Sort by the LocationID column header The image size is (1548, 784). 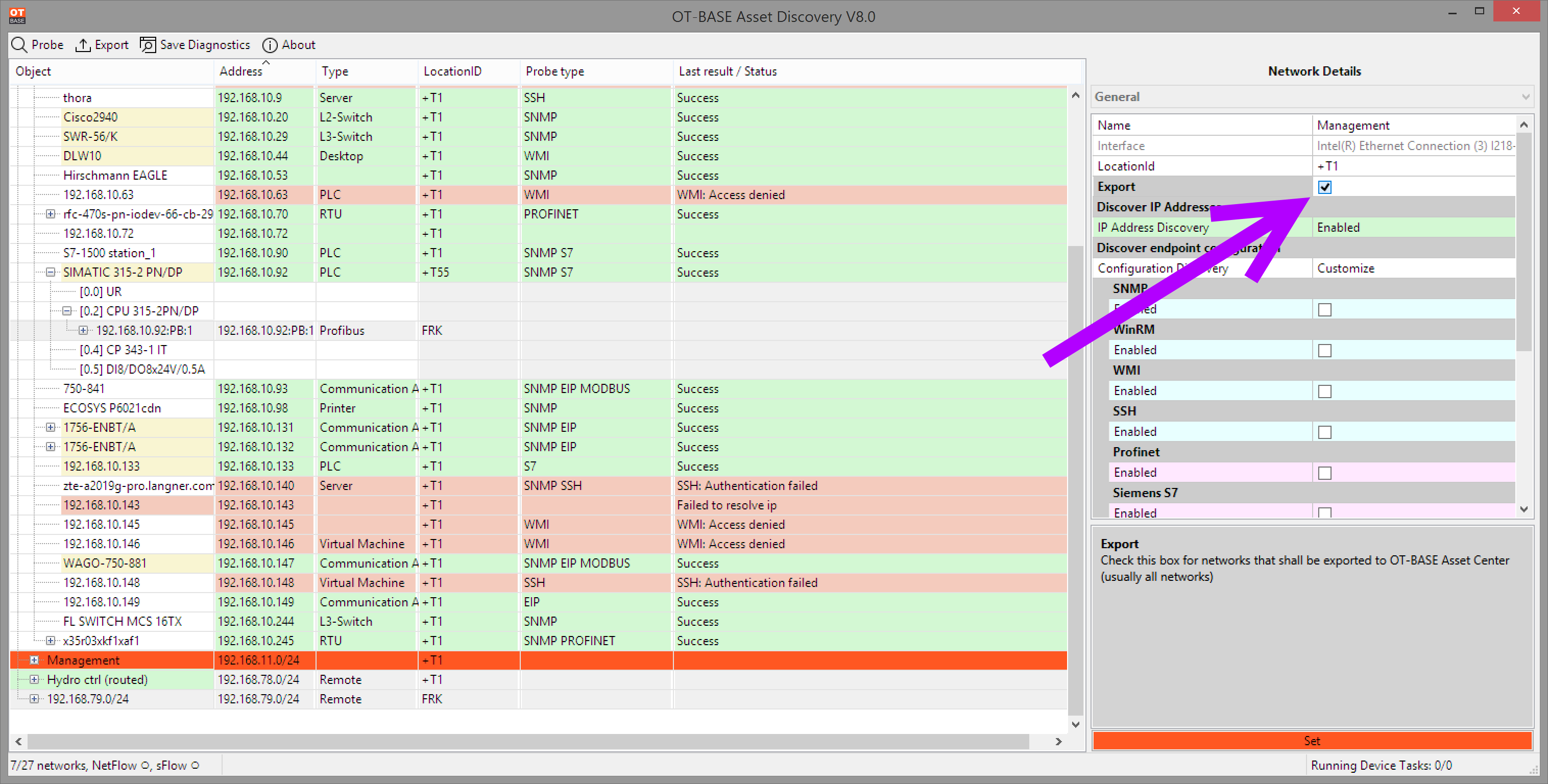point(469,71)
